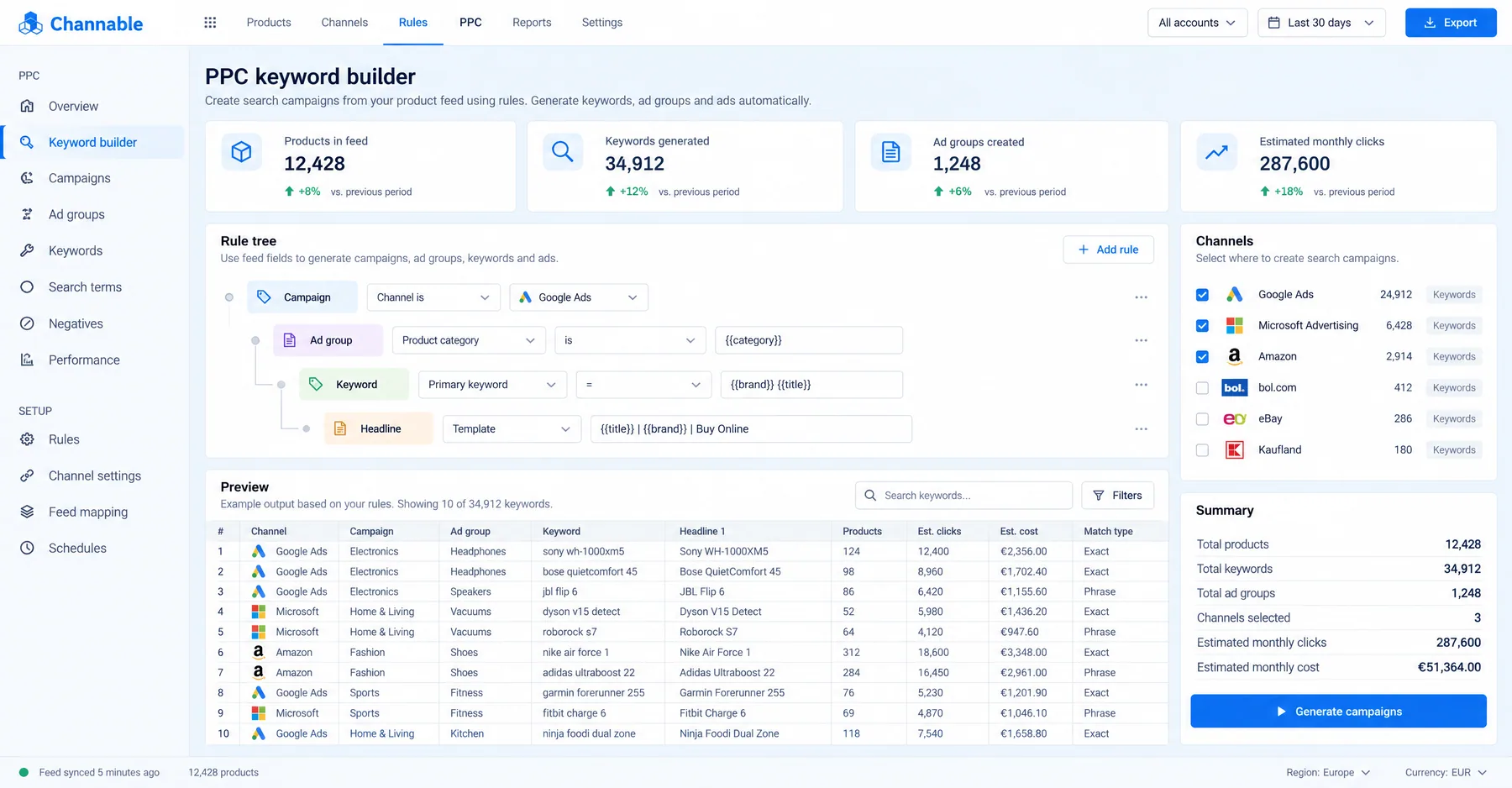Viewport: 1512px width, 788px height.
Task: Open the All accounts dropdown
Action: point(1197,23)
